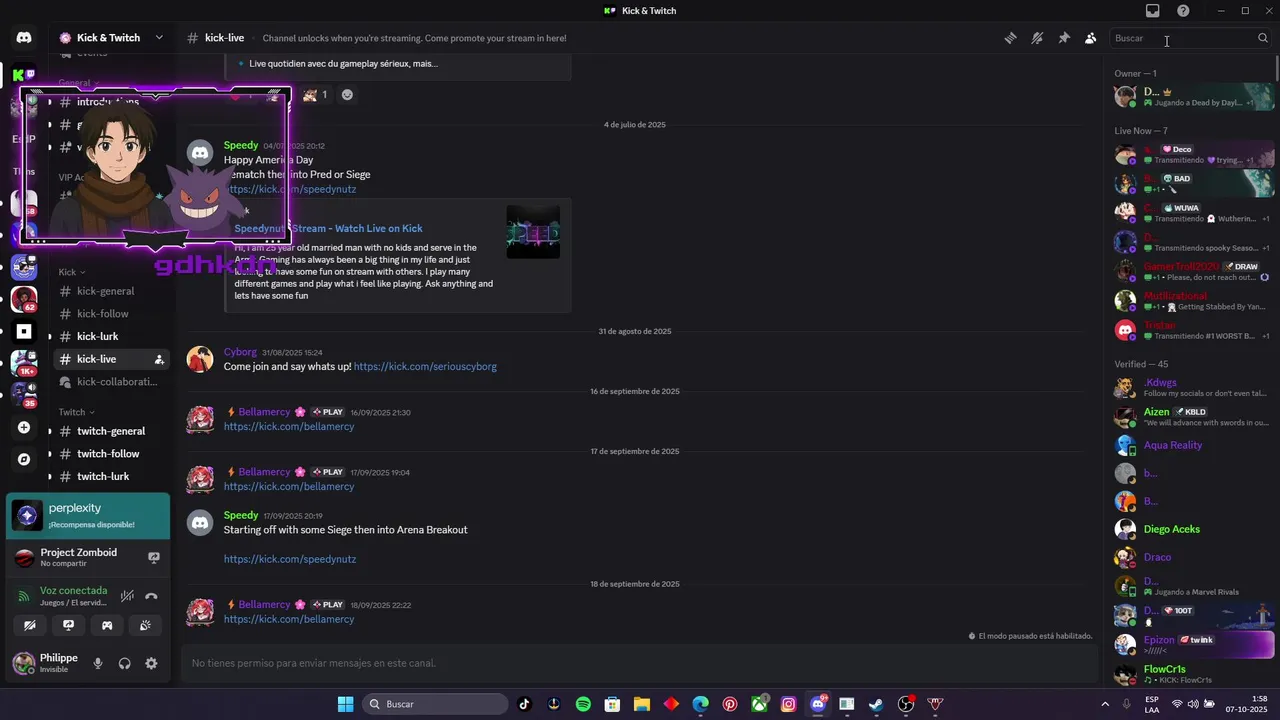Open Discord direct messages home
1280x720 pixels.
[24, 38]
